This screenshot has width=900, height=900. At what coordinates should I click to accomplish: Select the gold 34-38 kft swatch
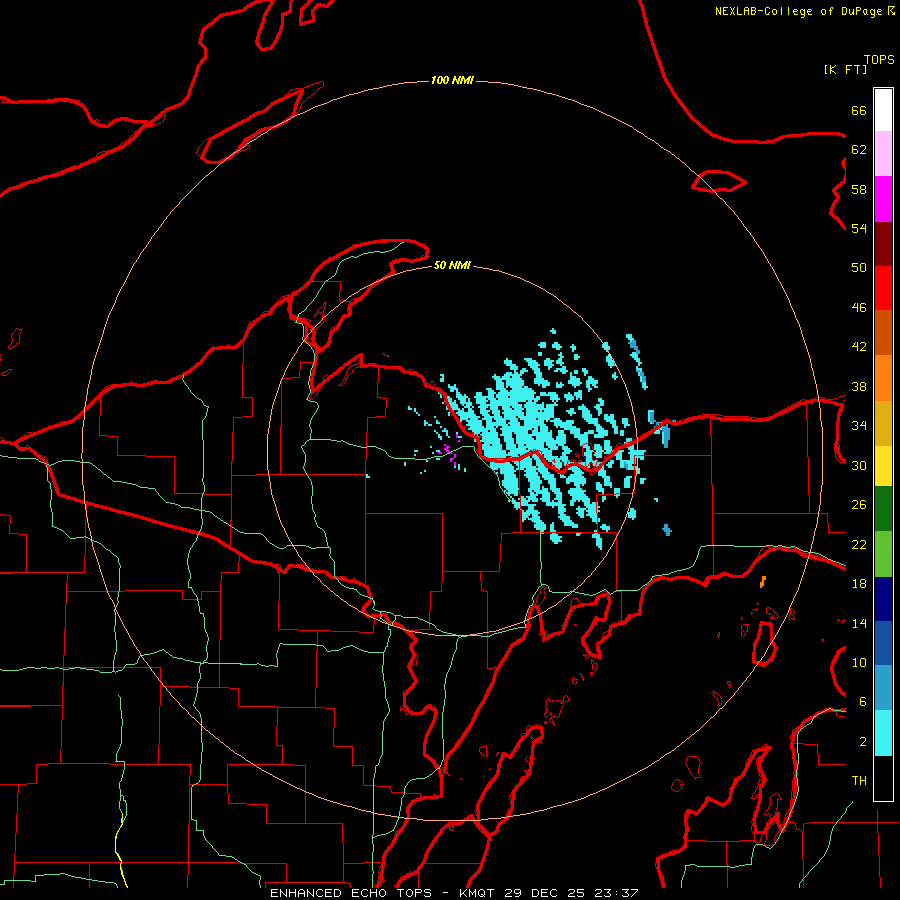(x=883, y=424)
